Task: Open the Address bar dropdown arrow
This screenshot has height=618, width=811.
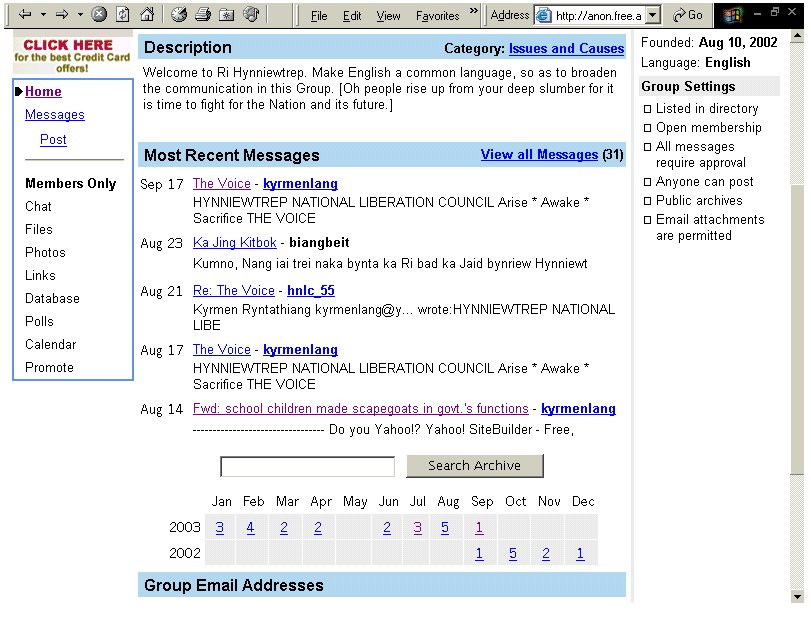Action: point(653,16)
